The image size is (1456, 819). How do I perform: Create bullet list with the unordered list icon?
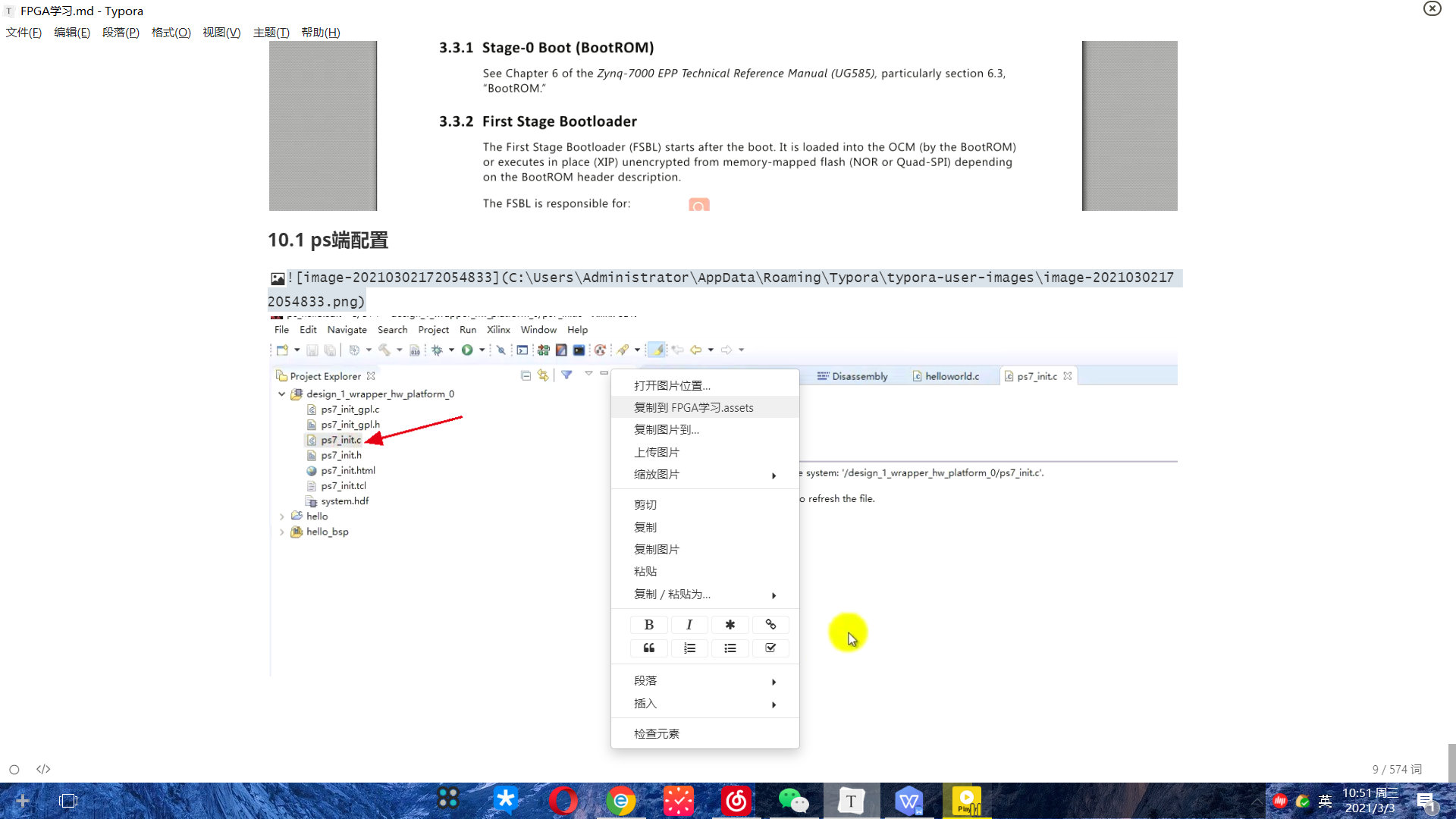730,648
